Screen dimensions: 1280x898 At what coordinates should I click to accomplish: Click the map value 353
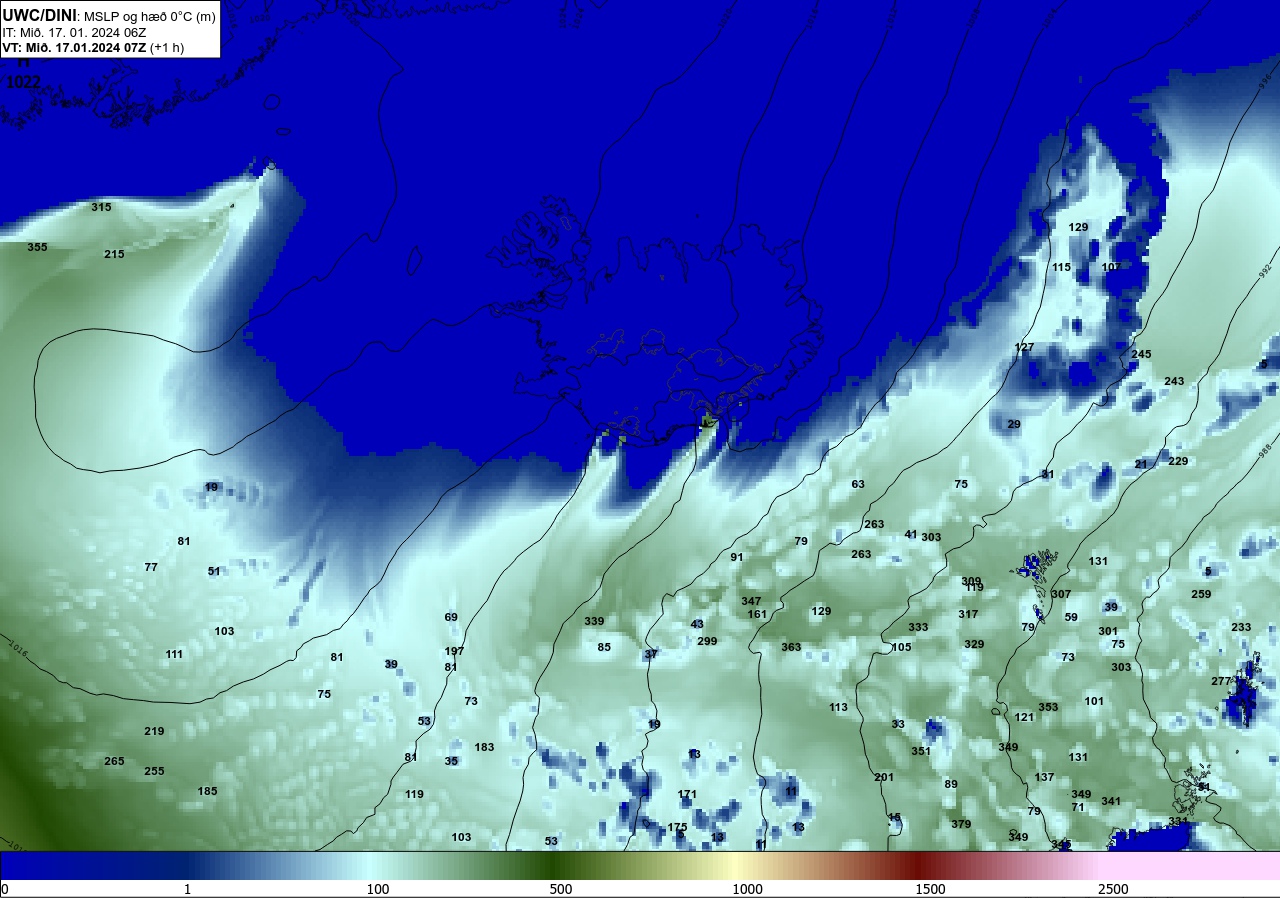1048,707
